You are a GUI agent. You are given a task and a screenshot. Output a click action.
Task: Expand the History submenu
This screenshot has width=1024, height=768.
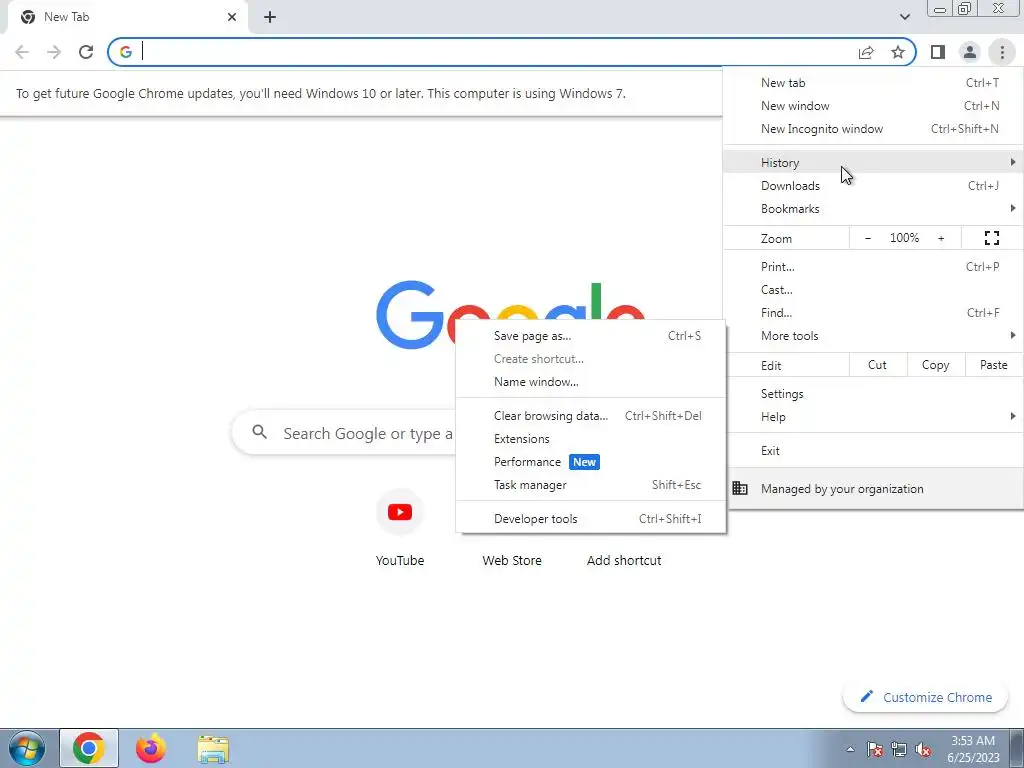coord(873,162)
